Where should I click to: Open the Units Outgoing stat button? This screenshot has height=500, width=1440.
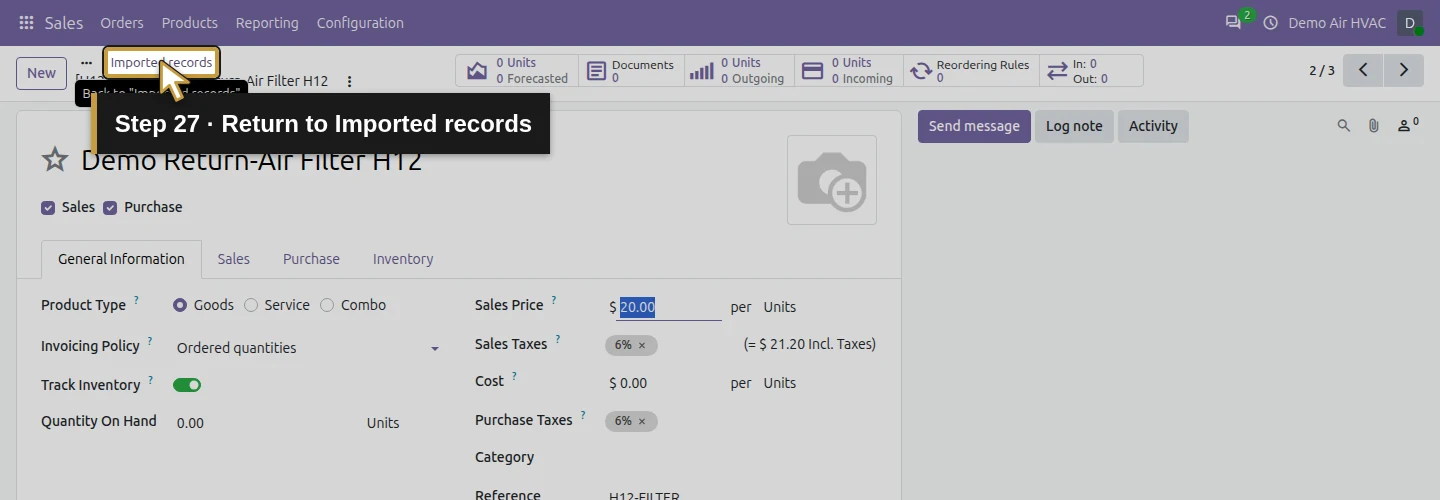738,70
